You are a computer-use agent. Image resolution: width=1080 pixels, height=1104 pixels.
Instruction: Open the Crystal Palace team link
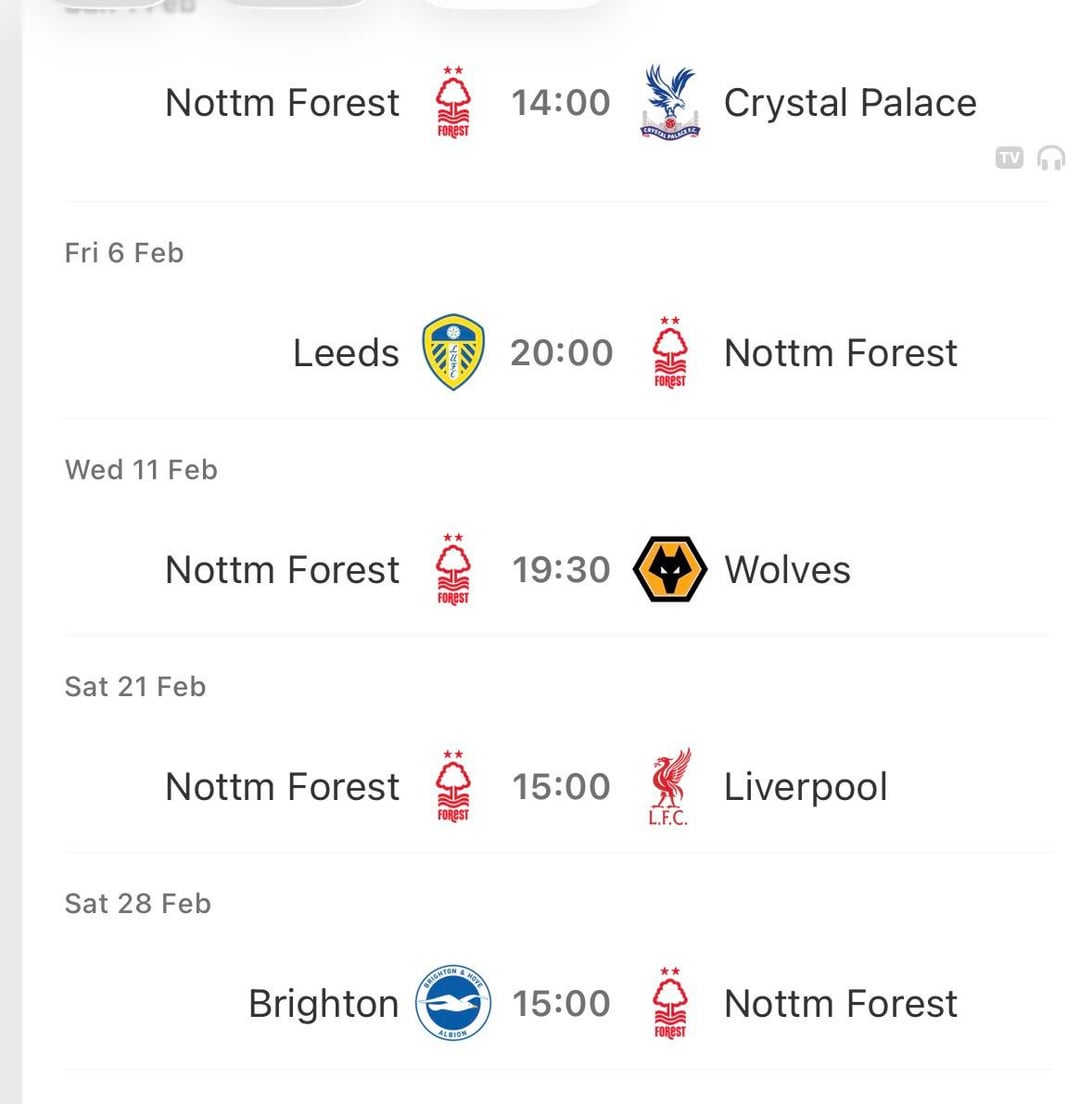point(850,102)
